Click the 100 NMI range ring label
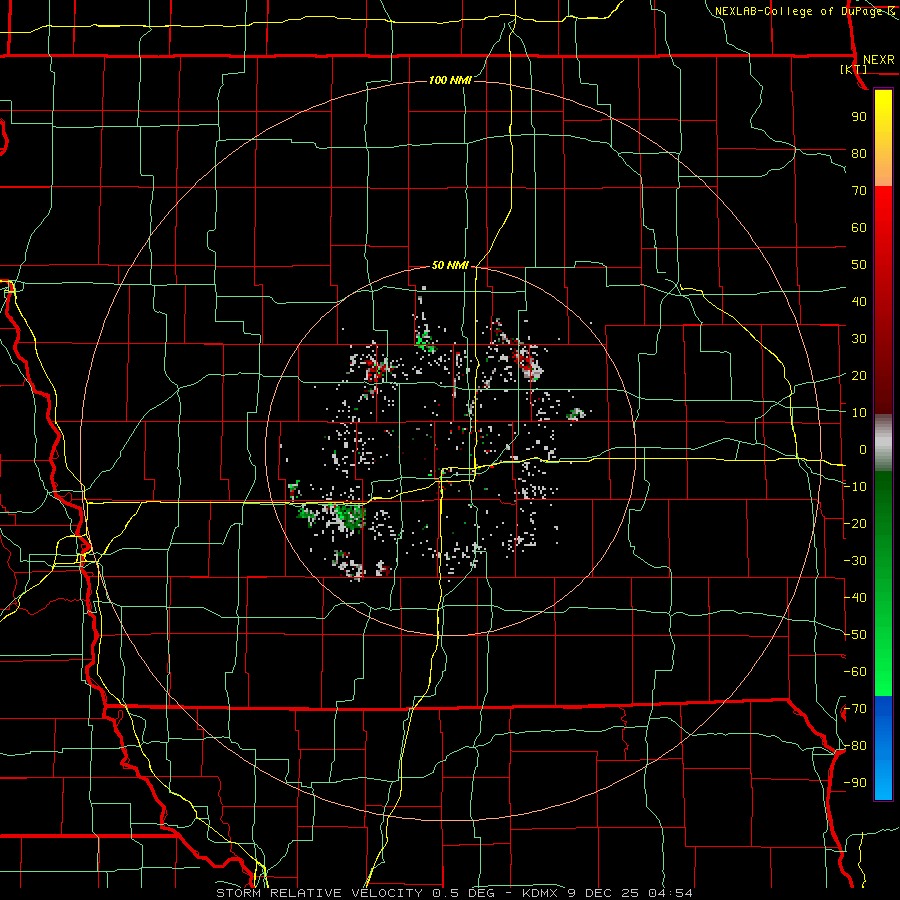This screenshot has height=900, width=900. 451,80
